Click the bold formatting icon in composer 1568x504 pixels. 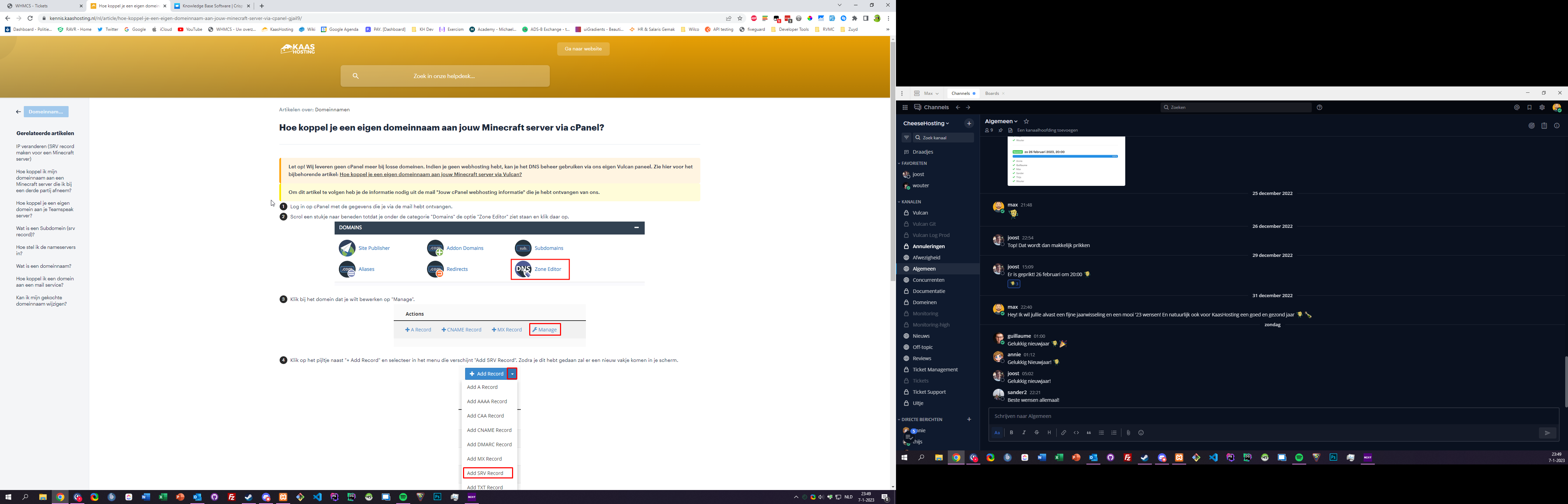coord(1011,433)
